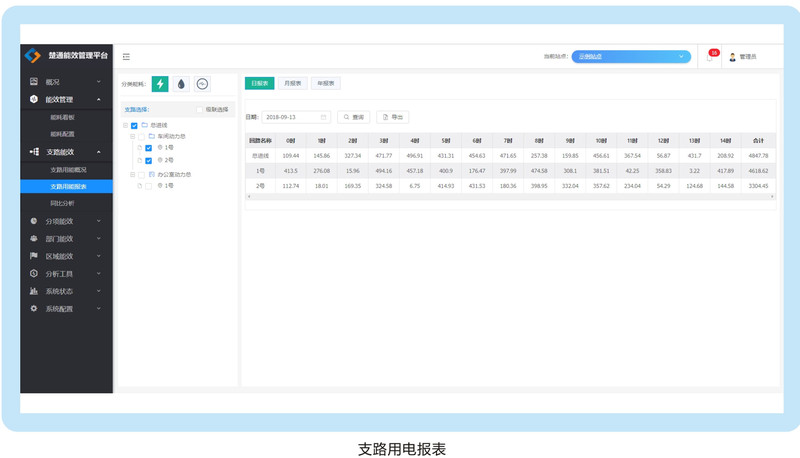
Task: Click the 查询 query button
Action: (x=354, y=117)
